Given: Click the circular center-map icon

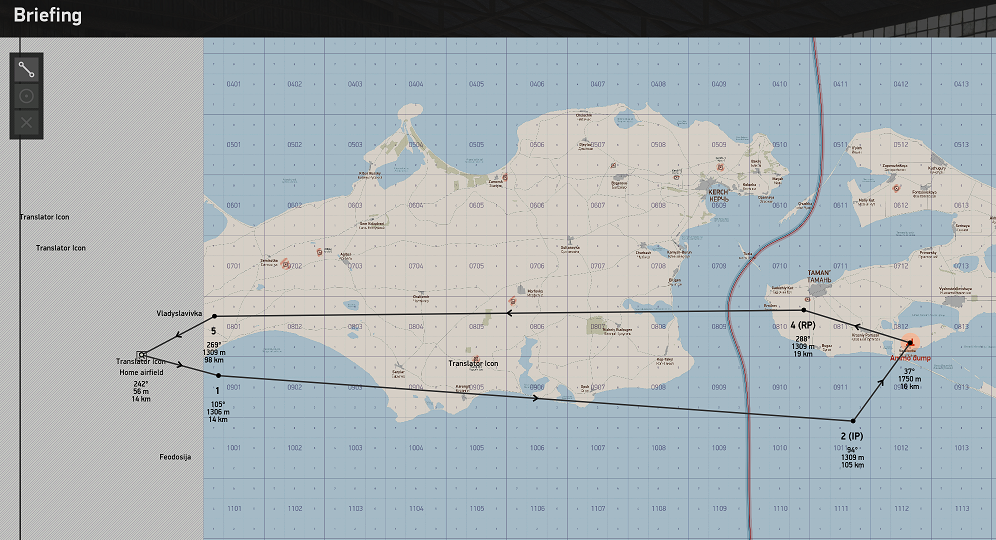Looking at the screenshot, I should pos(26,96).
